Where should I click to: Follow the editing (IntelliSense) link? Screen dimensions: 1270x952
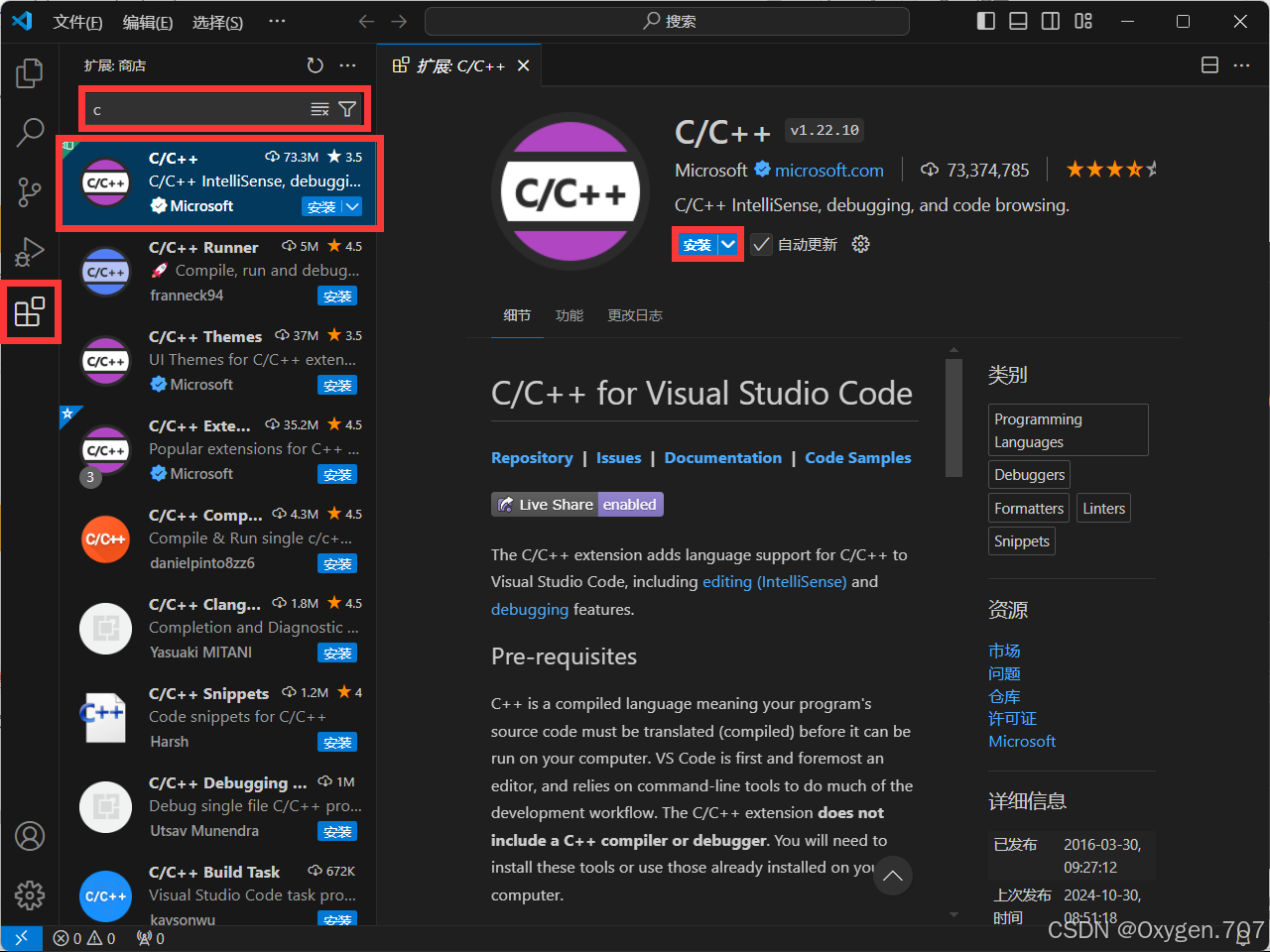point(775,581)
